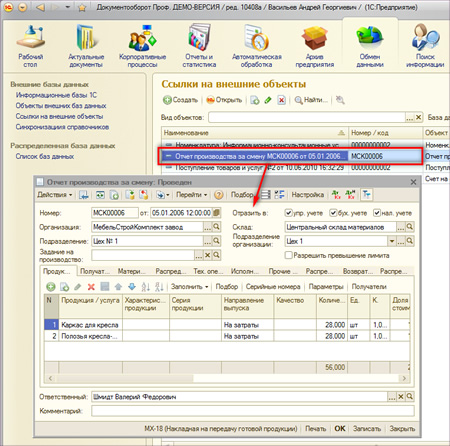Click the back navigation arrow in title bar
This screenshot has width=450, height=446.
click(x=40, y=7)
